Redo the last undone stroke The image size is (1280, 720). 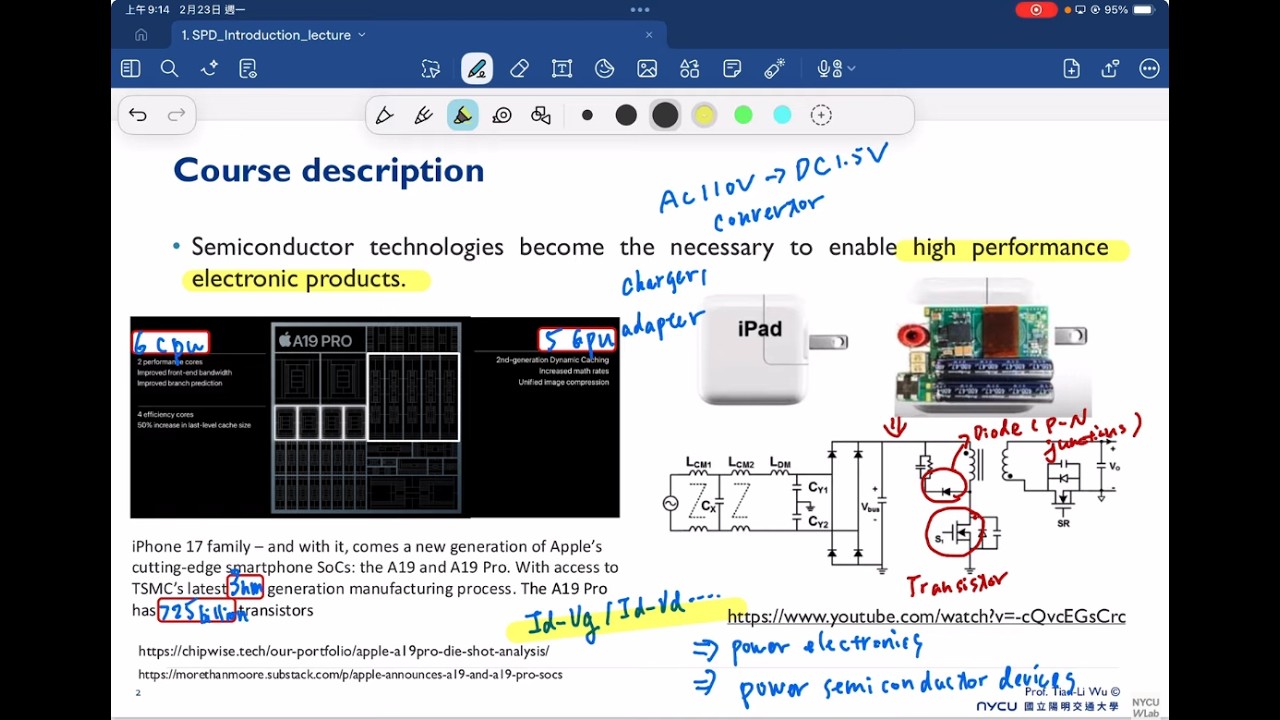176,115
